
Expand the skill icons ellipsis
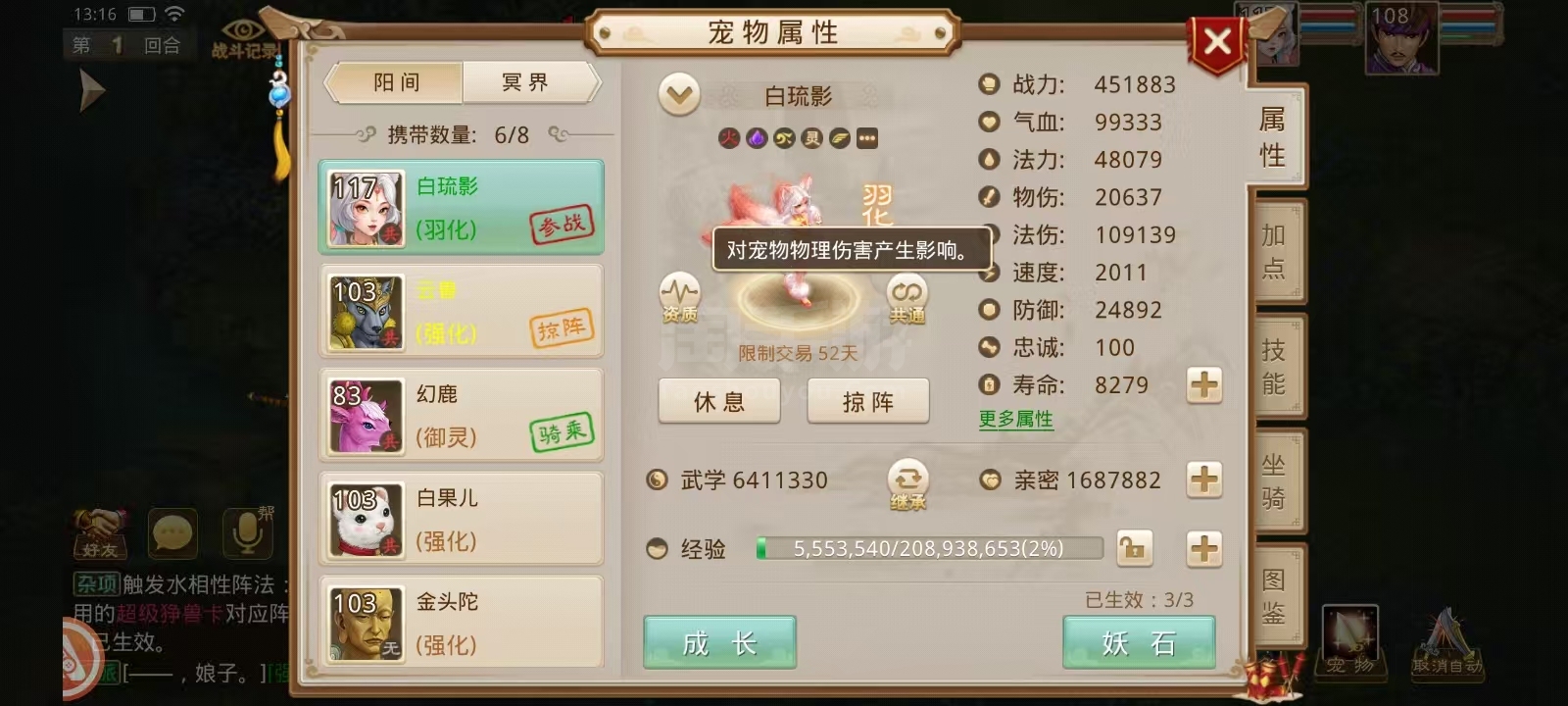pyautogui.click(x=866, y=138)
